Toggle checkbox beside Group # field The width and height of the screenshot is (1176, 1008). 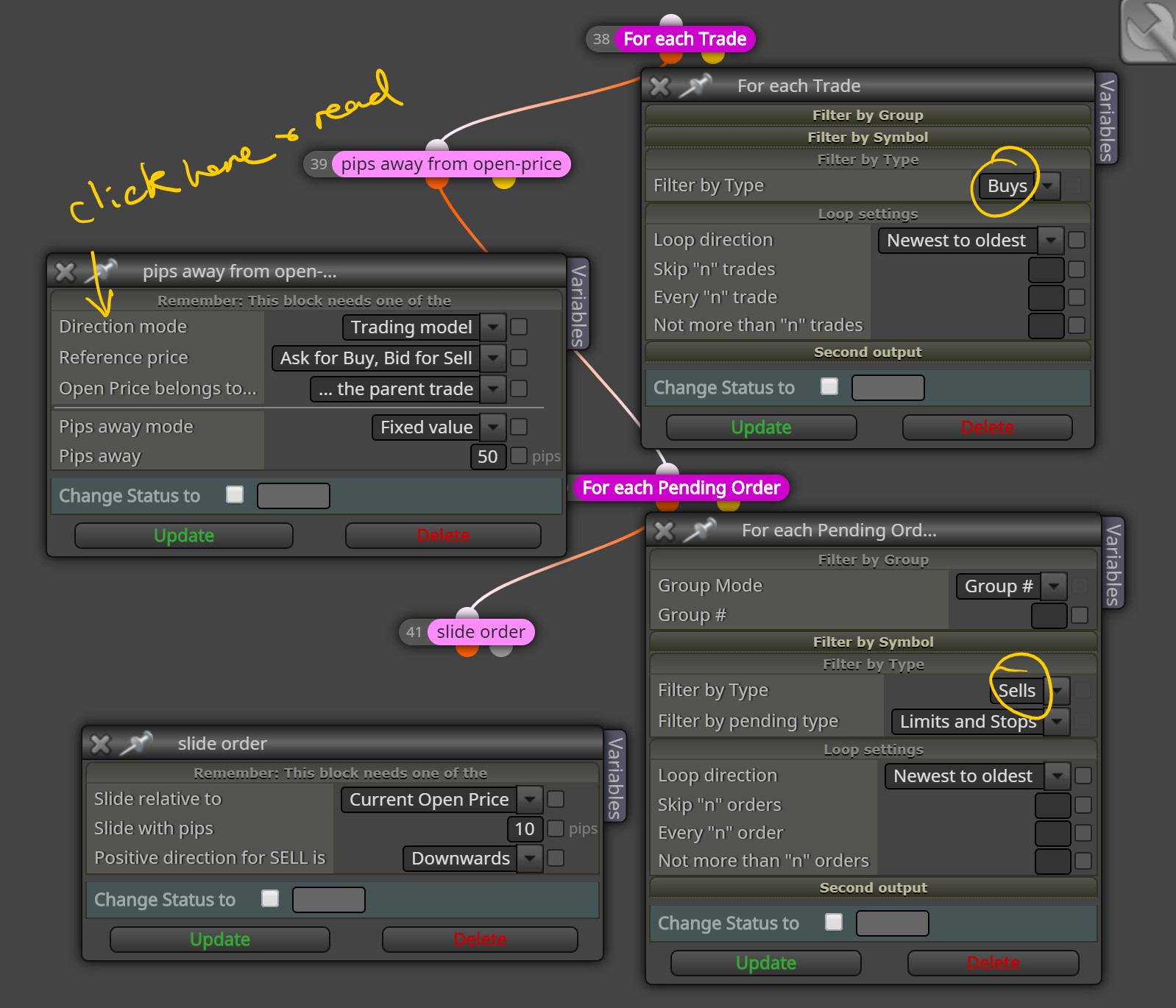click(1080, 615)
